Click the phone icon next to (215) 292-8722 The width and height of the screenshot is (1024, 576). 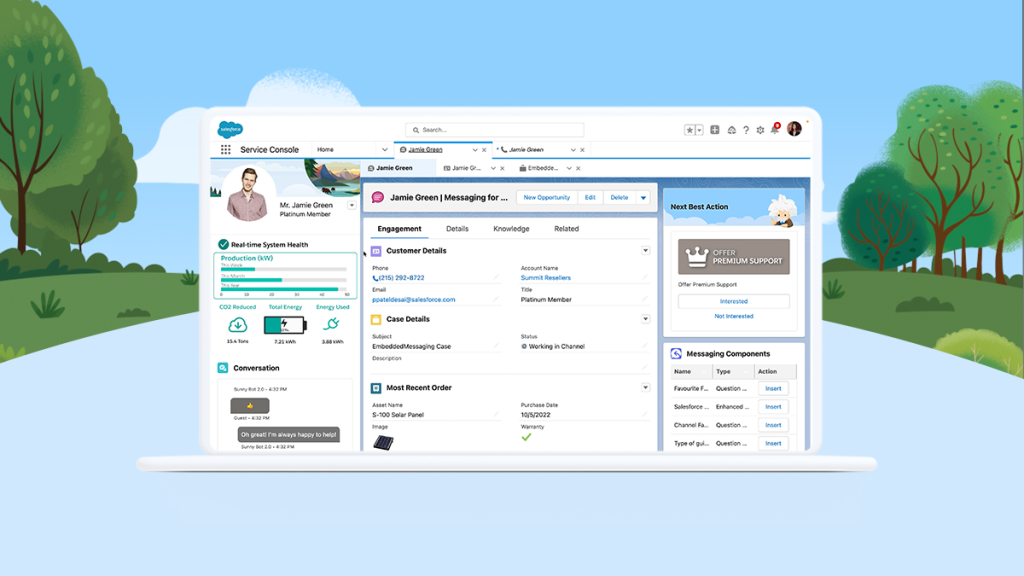[375, 278]
